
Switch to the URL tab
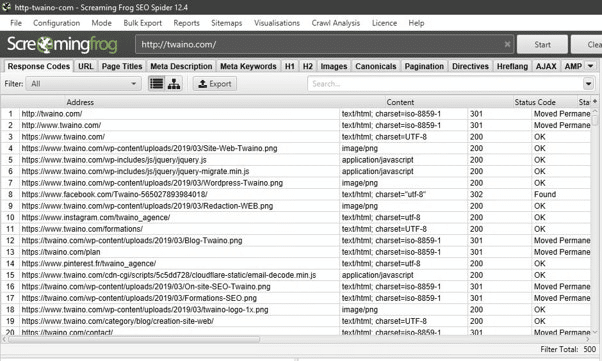click(x=86, y=66)
